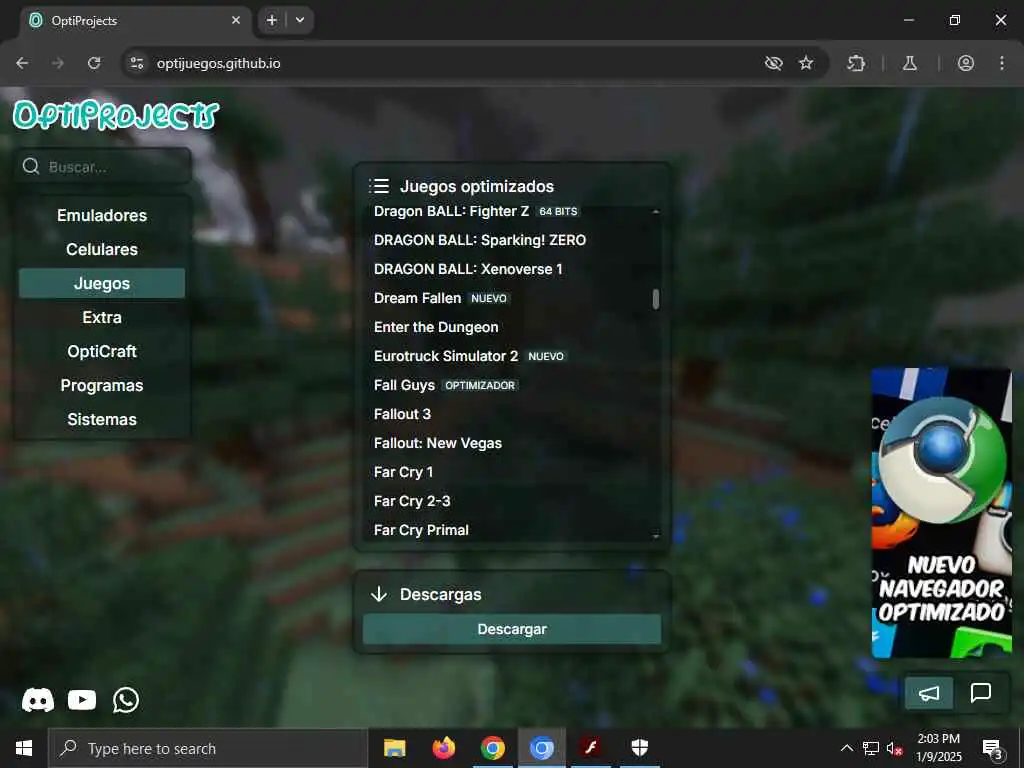Launch Firefox from the taskbar
The width and height of the screenshot is (1024, 768).
pyautogui.click(x=443, y=748)
